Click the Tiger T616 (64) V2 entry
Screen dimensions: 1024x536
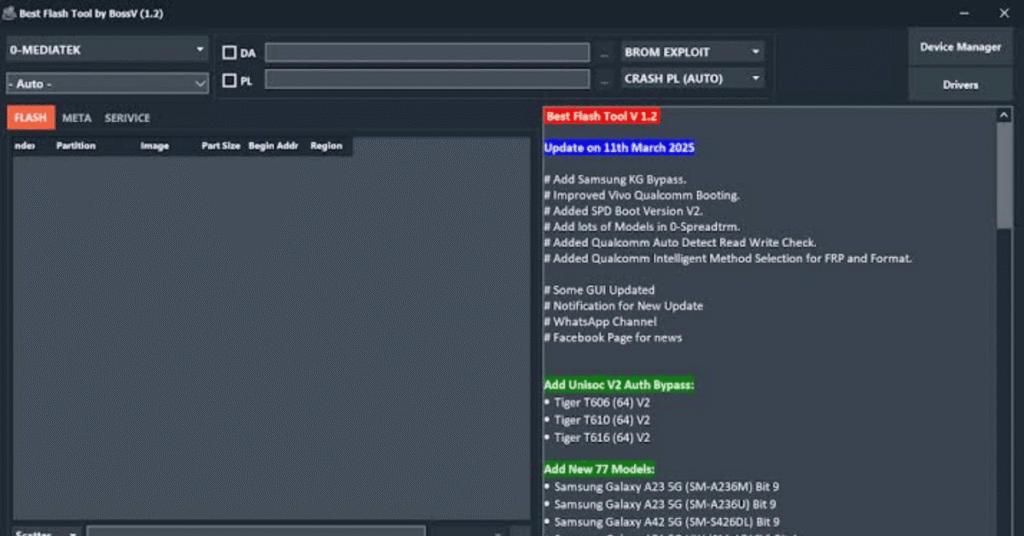[x=598, y=438]
